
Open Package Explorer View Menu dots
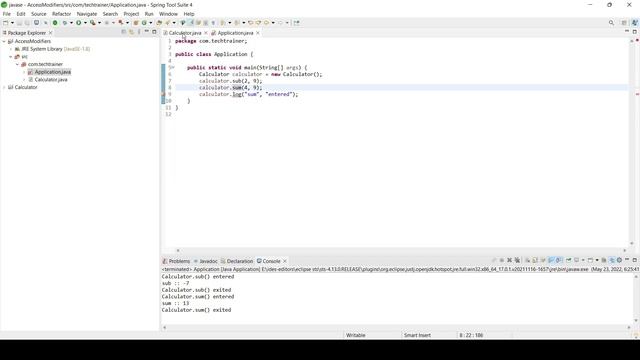pyautogui.click(x=139, y=32)
